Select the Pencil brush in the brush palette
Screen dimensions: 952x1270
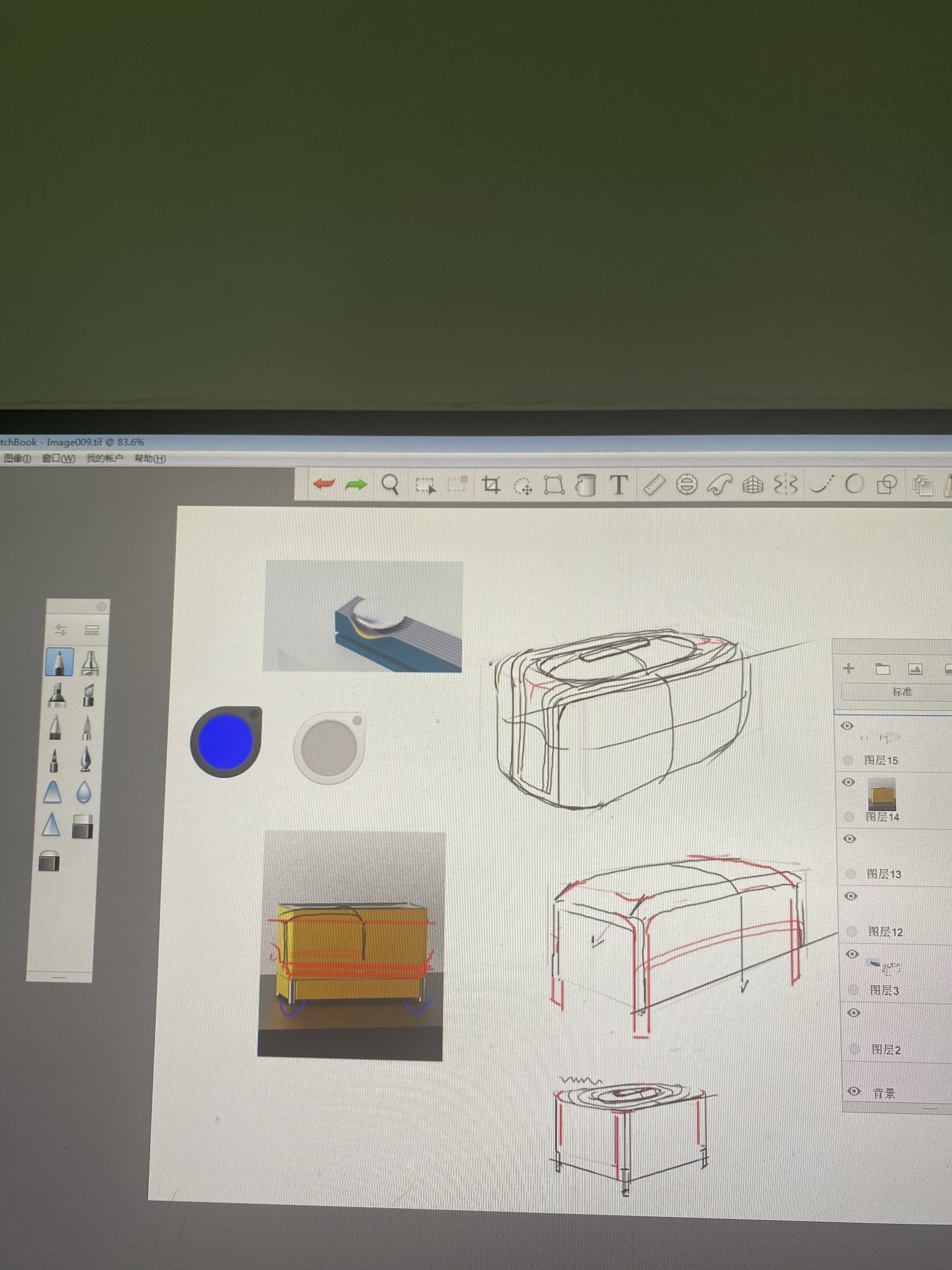(x=59, y=661)
